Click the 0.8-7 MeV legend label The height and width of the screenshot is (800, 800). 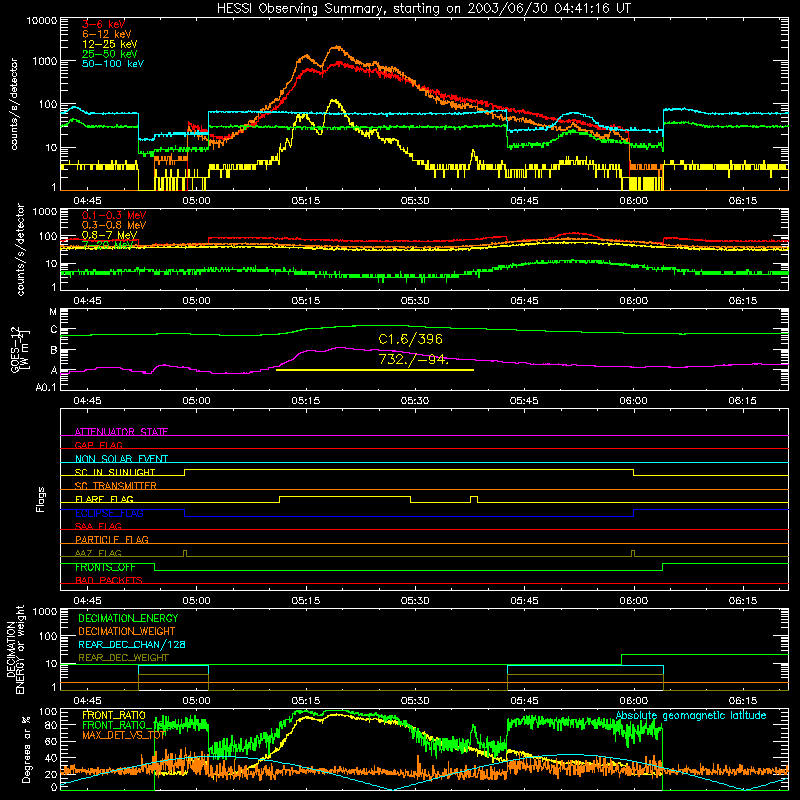pyautogui.click(x=109, y=235)
